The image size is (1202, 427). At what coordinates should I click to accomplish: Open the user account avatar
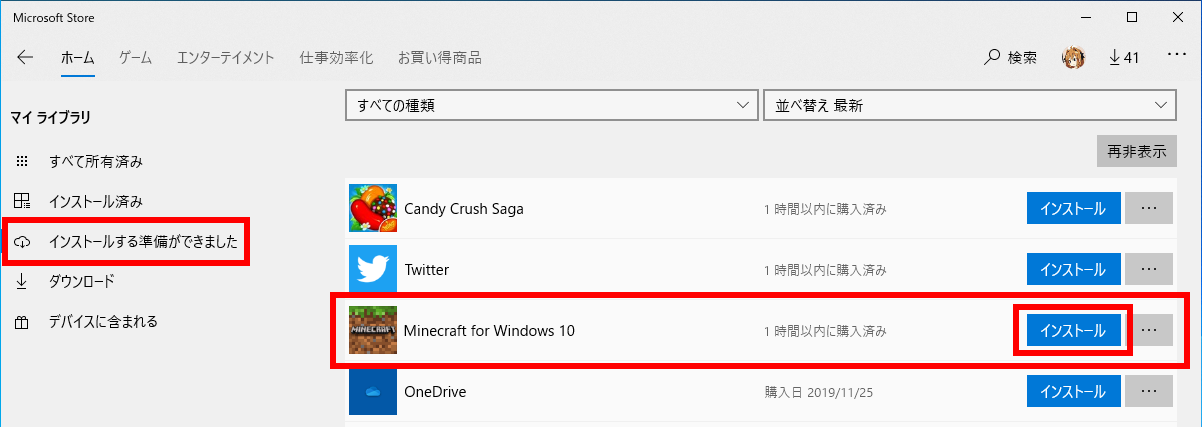pyautogui.click(x=1074, y=58)
